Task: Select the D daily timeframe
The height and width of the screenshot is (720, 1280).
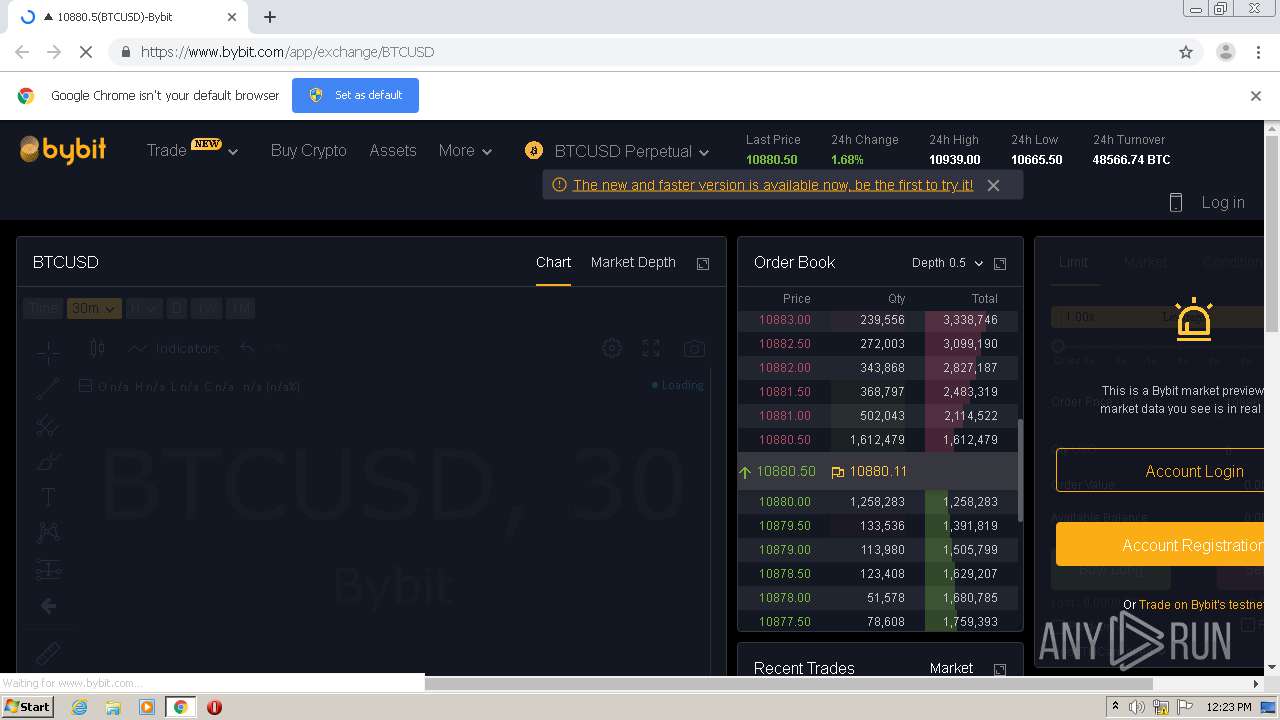Action: coord(177,309)
